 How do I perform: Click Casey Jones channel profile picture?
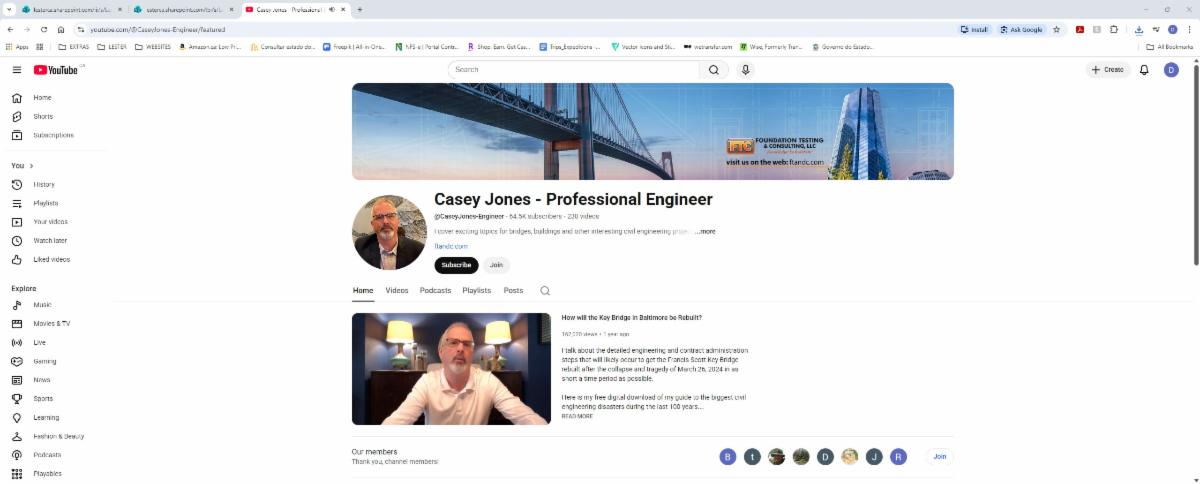pos(390,232)
